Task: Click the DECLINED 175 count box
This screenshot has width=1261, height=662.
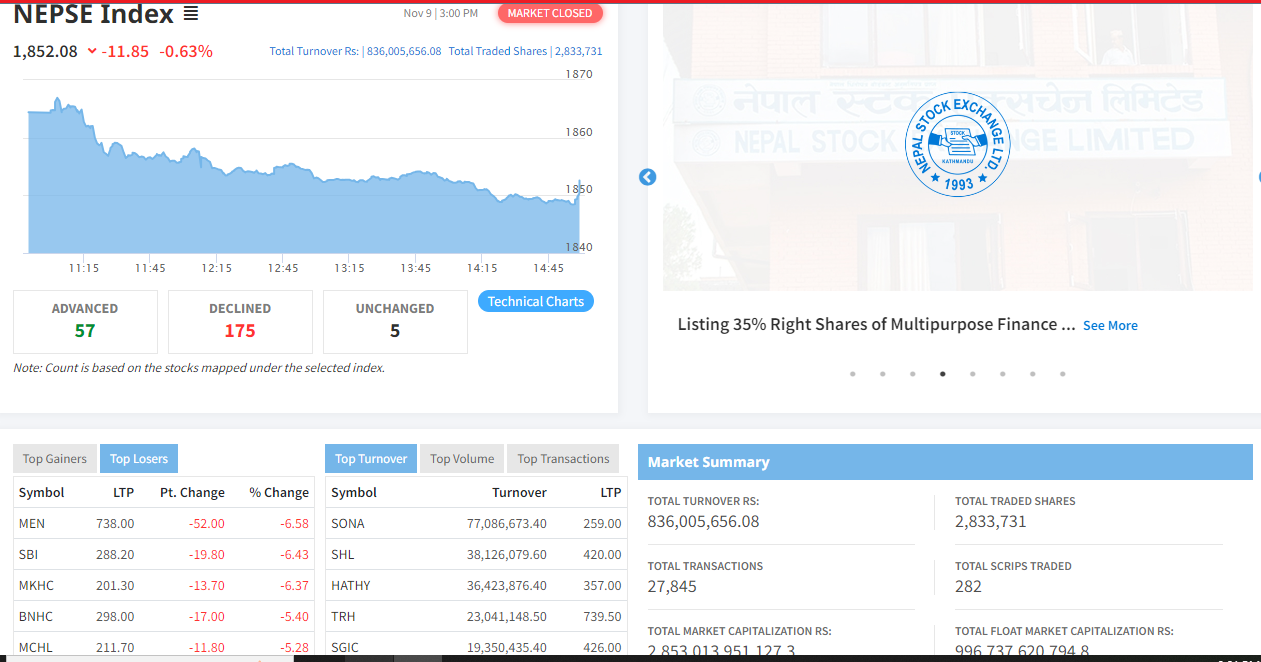Action: [x=240, y=321]
